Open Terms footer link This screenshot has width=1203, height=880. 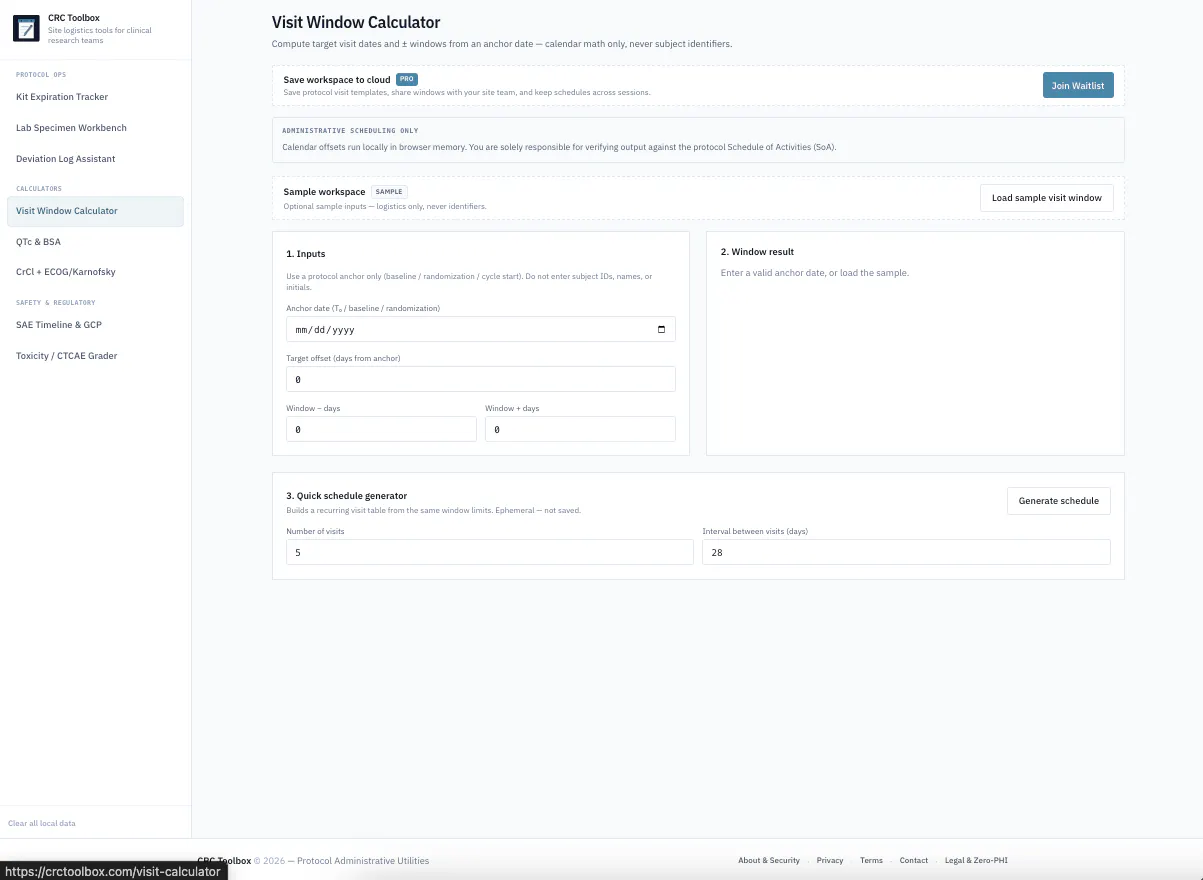click(x=871, y=860)
